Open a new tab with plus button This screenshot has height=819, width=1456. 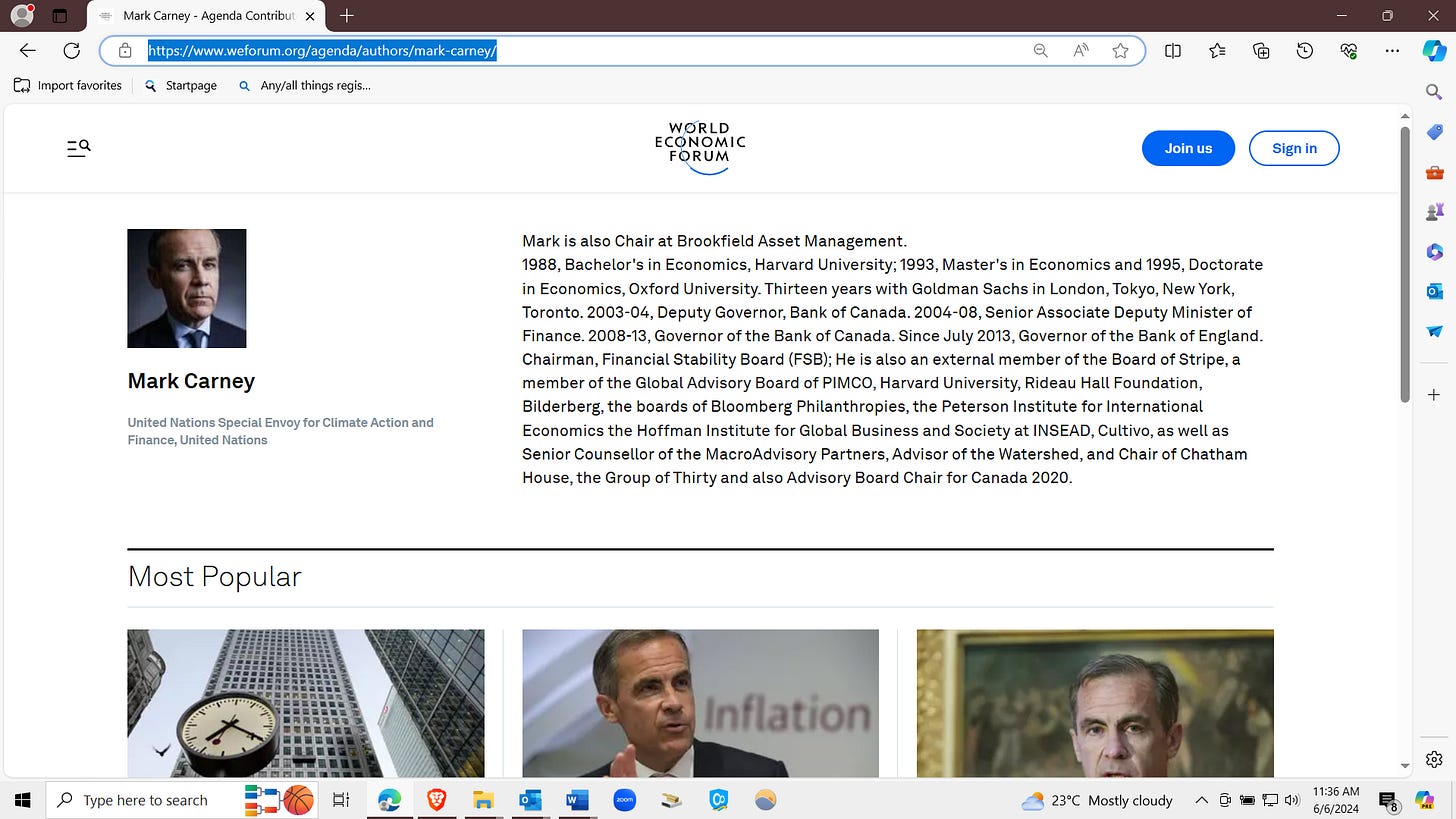coord(347,16)
